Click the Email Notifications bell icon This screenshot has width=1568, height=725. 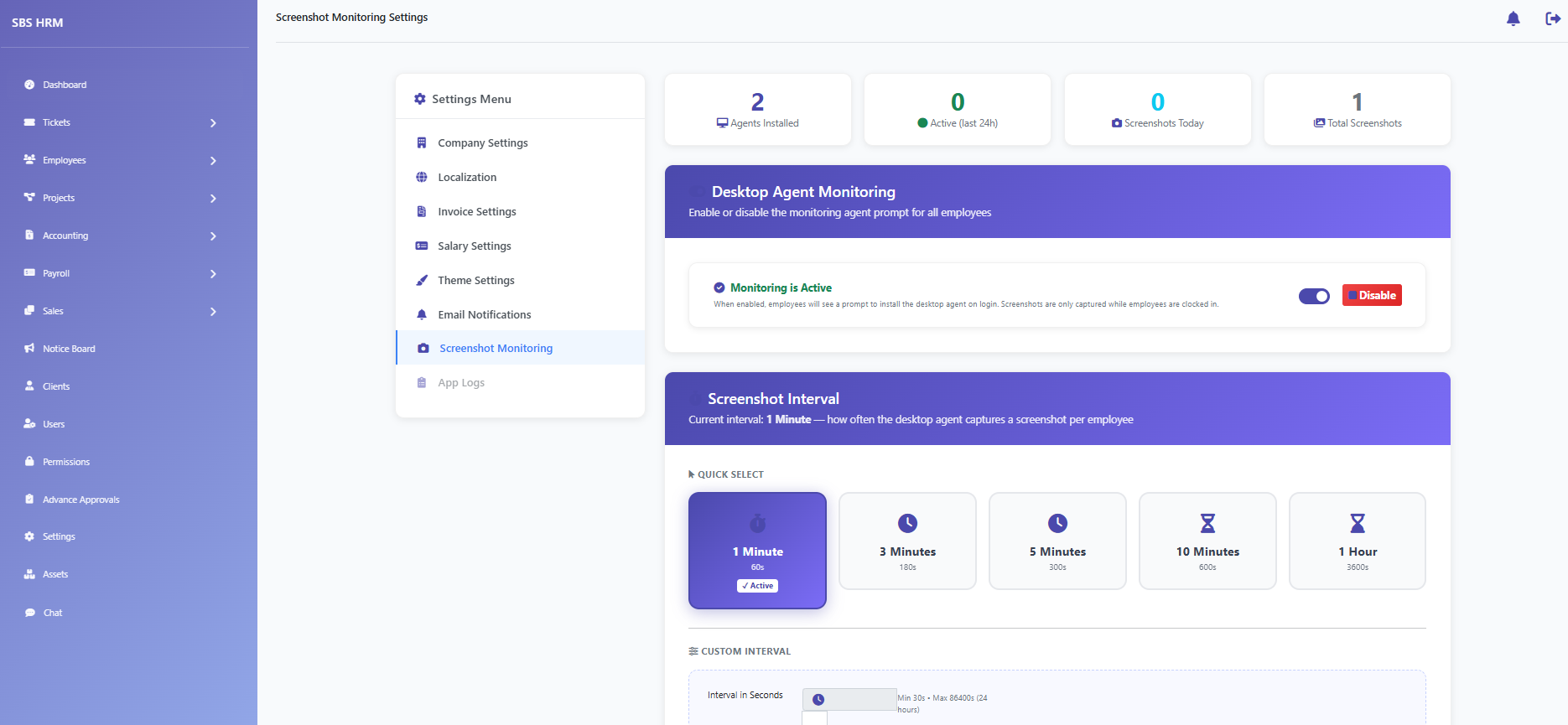[x=422, y=314]
